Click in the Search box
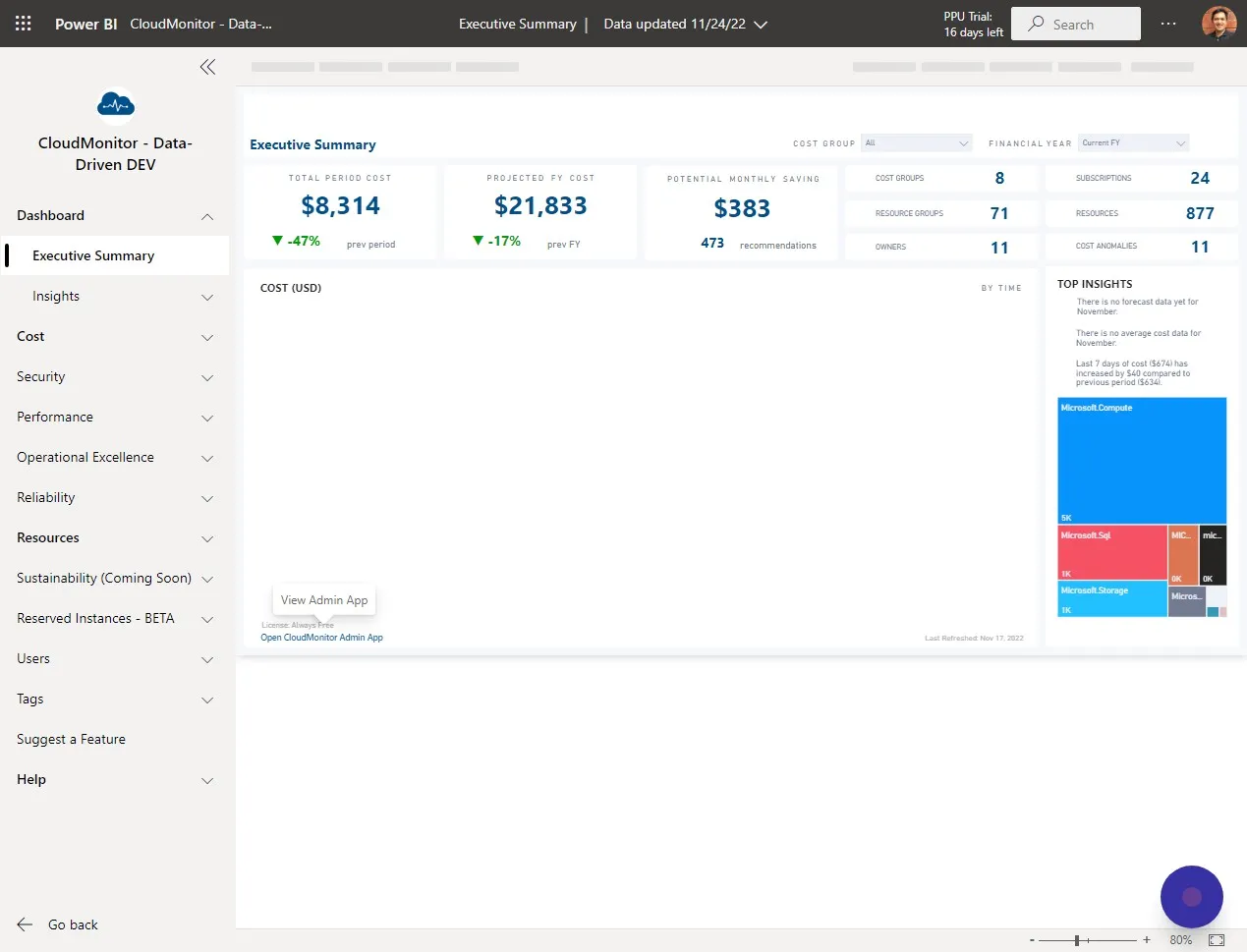This screenshot has width=1247, height=952. coord(1076,24)
